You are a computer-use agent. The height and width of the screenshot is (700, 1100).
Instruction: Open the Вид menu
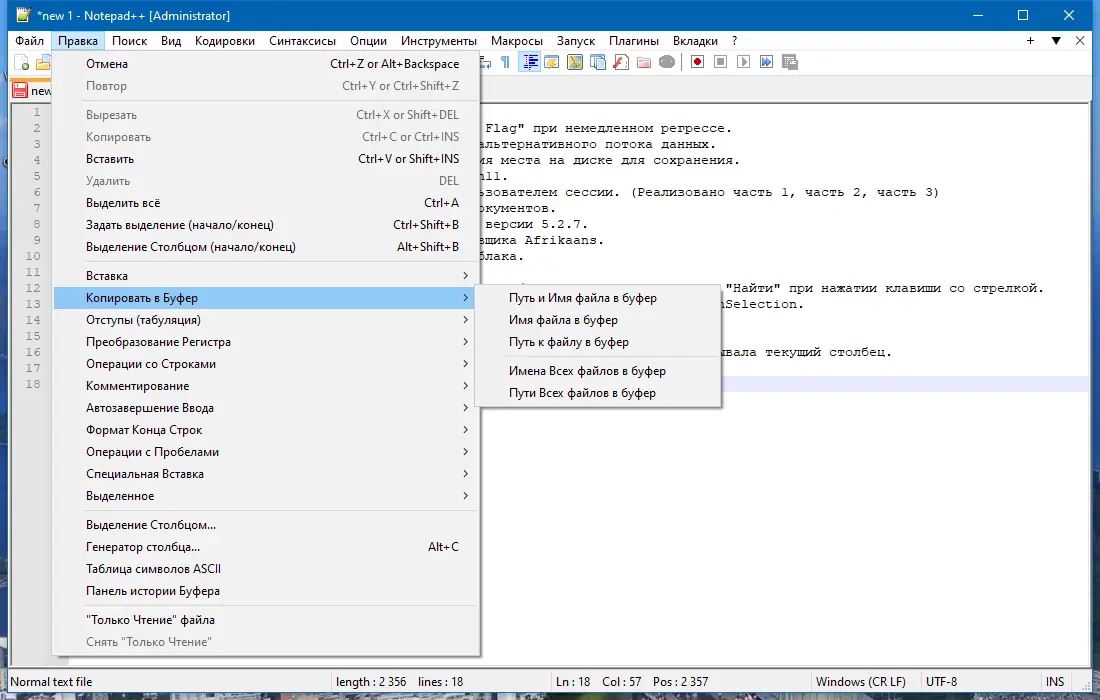171,41
